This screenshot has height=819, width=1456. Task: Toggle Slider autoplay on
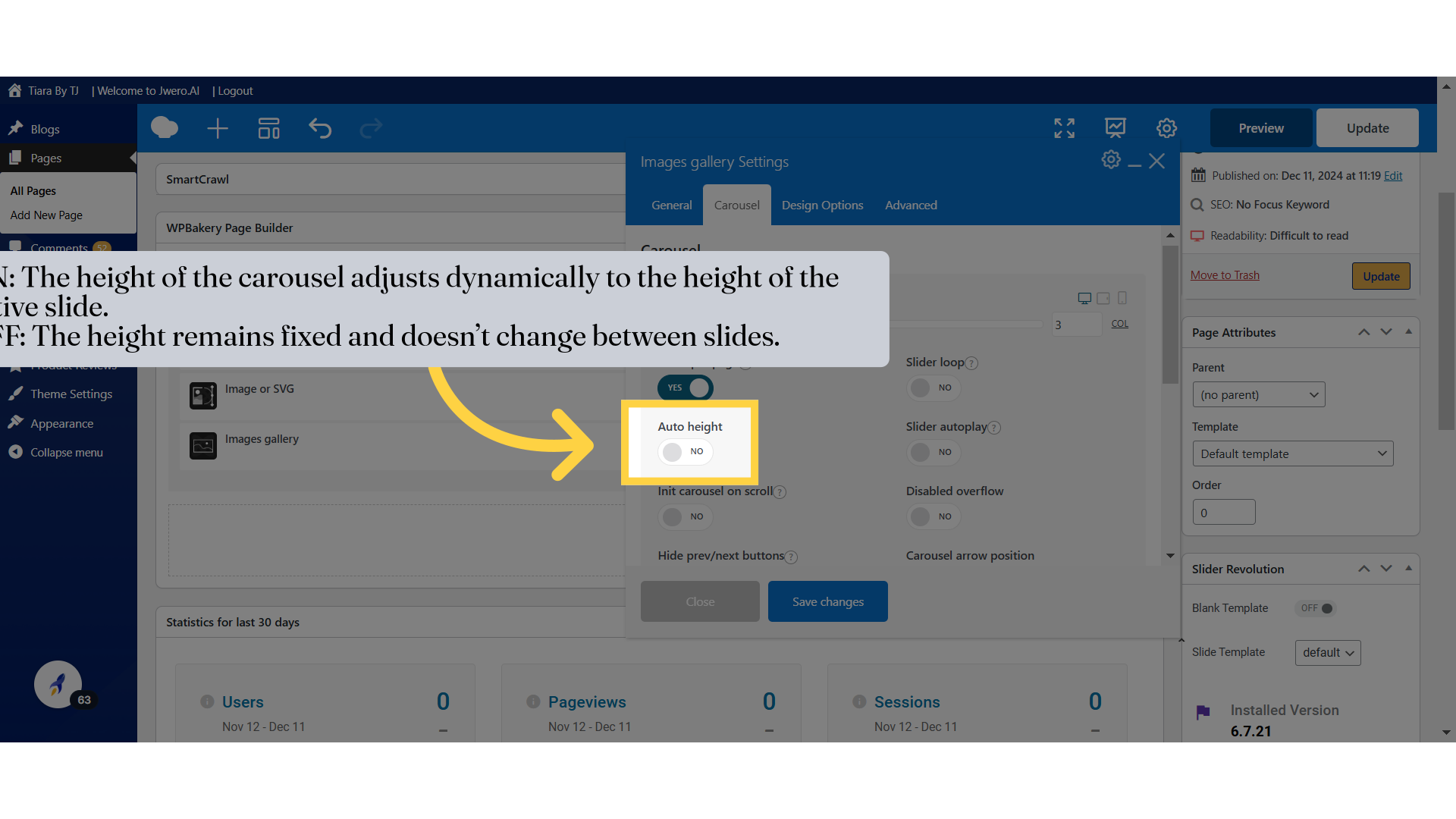click(933, 453)
